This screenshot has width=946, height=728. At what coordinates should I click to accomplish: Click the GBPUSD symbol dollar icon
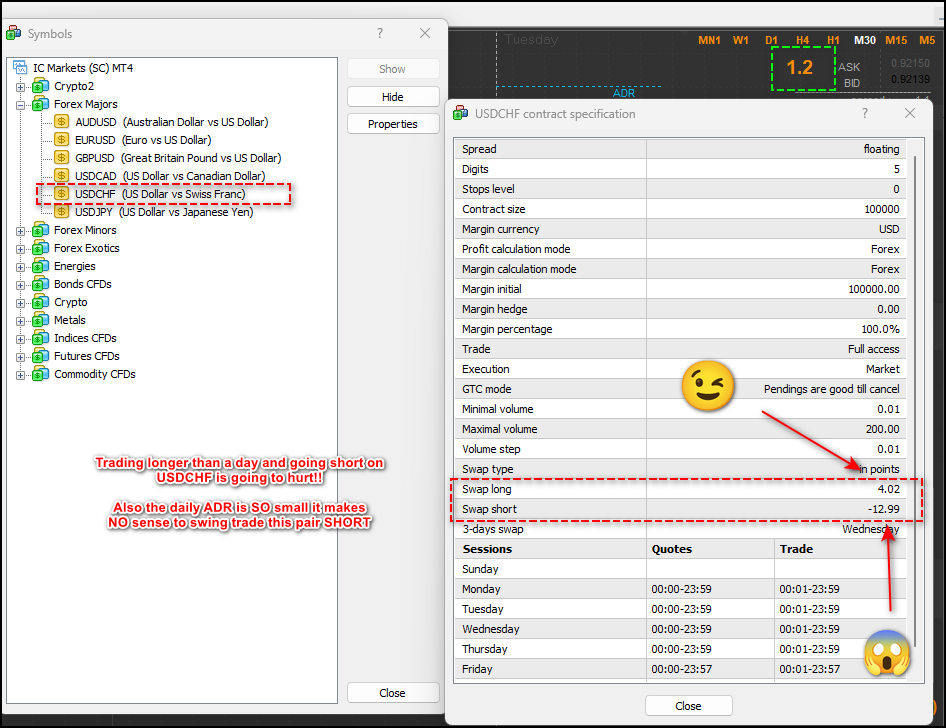pos(62,158)
